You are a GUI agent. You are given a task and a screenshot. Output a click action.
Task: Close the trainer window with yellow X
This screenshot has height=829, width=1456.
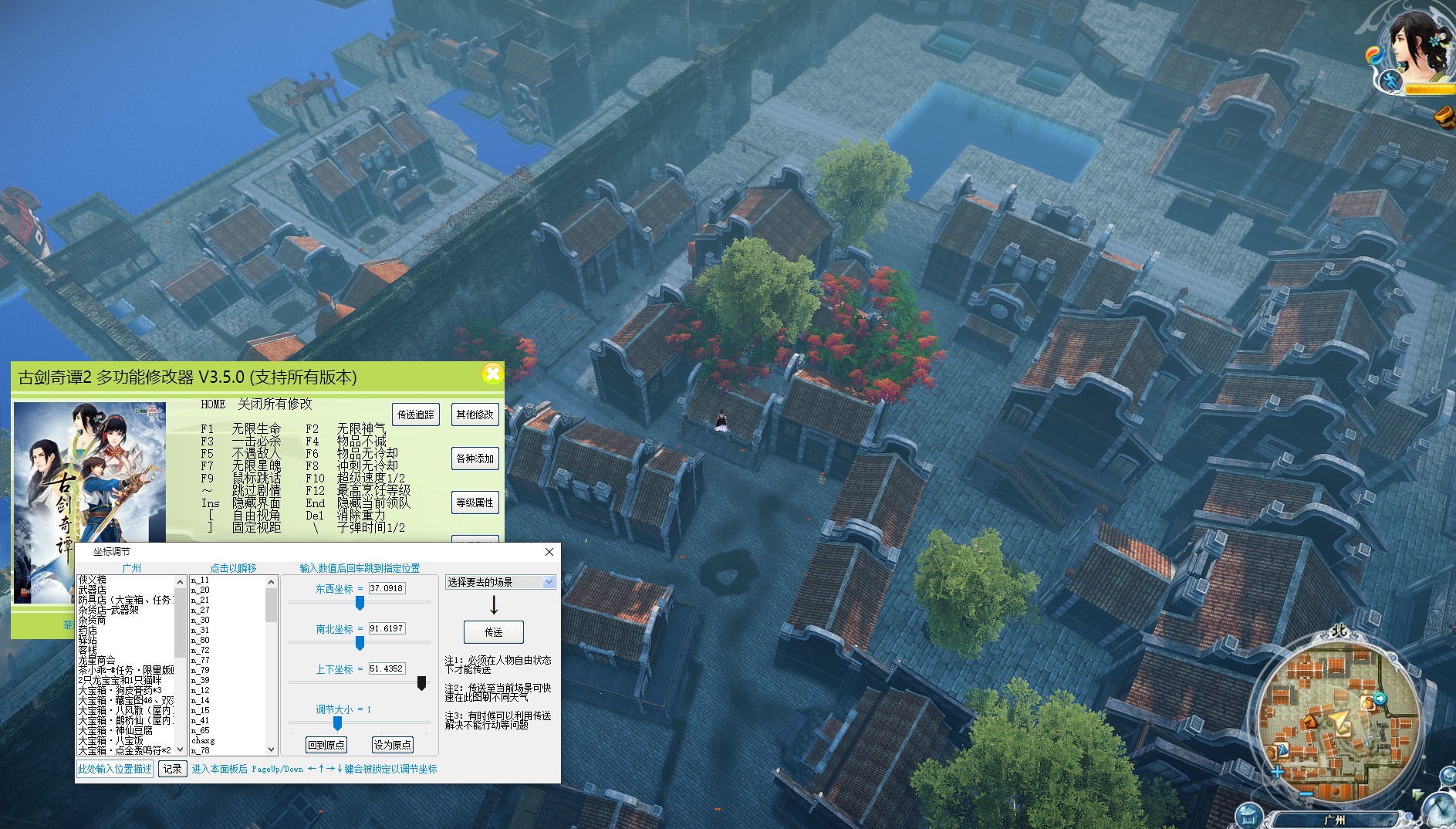pyautogui.click(x=492, y=374)
